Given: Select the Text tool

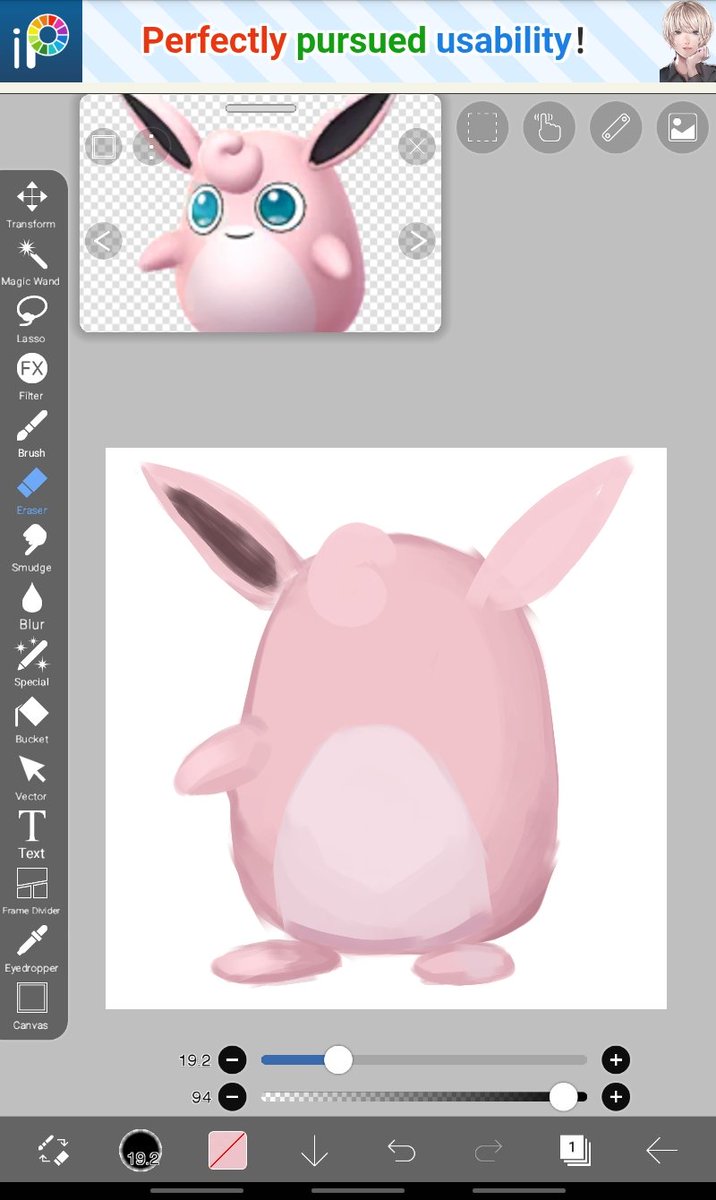Looking at the screenshot, I should coord(32,834).
